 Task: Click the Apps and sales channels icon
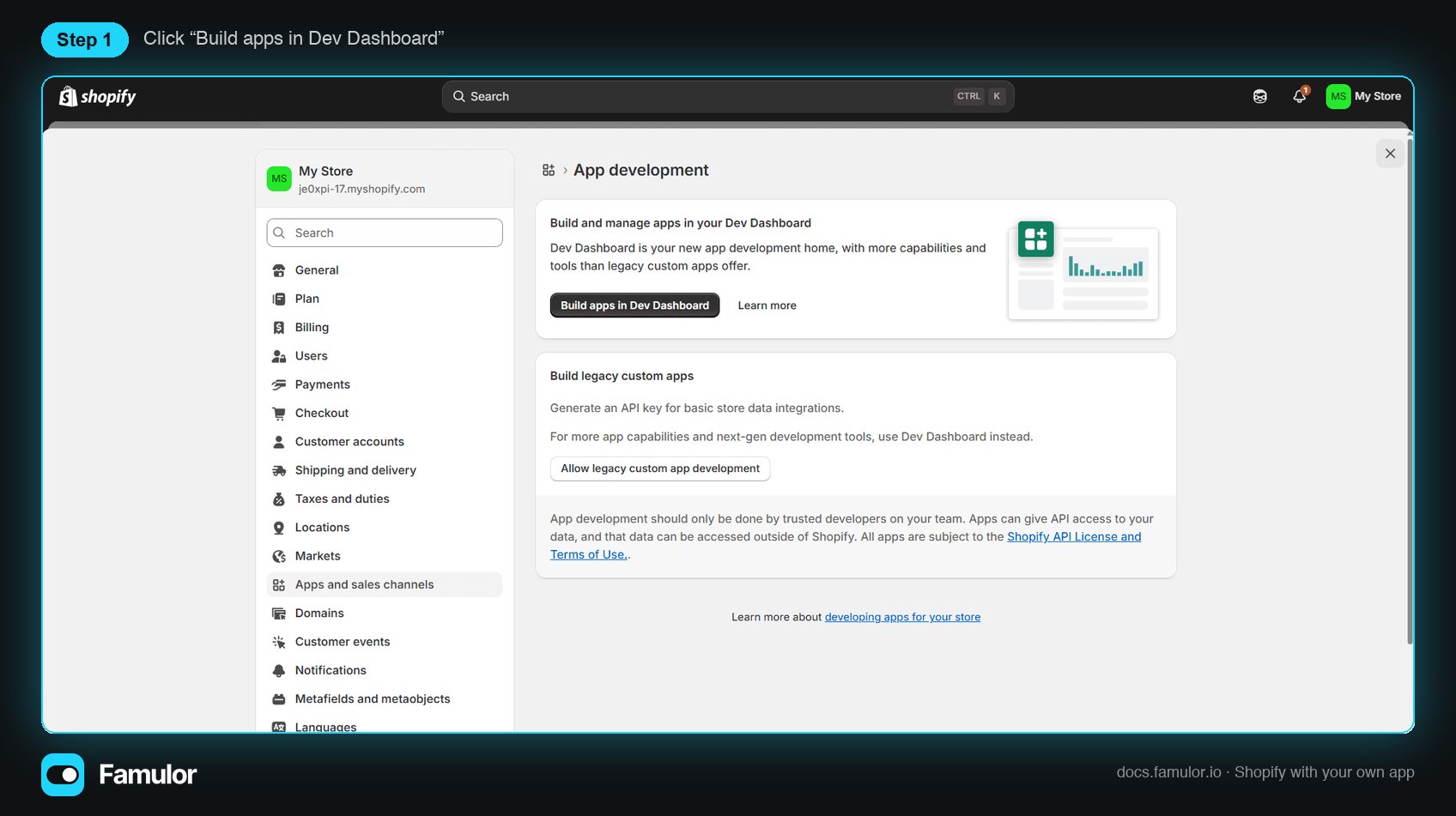click(279, 585)
